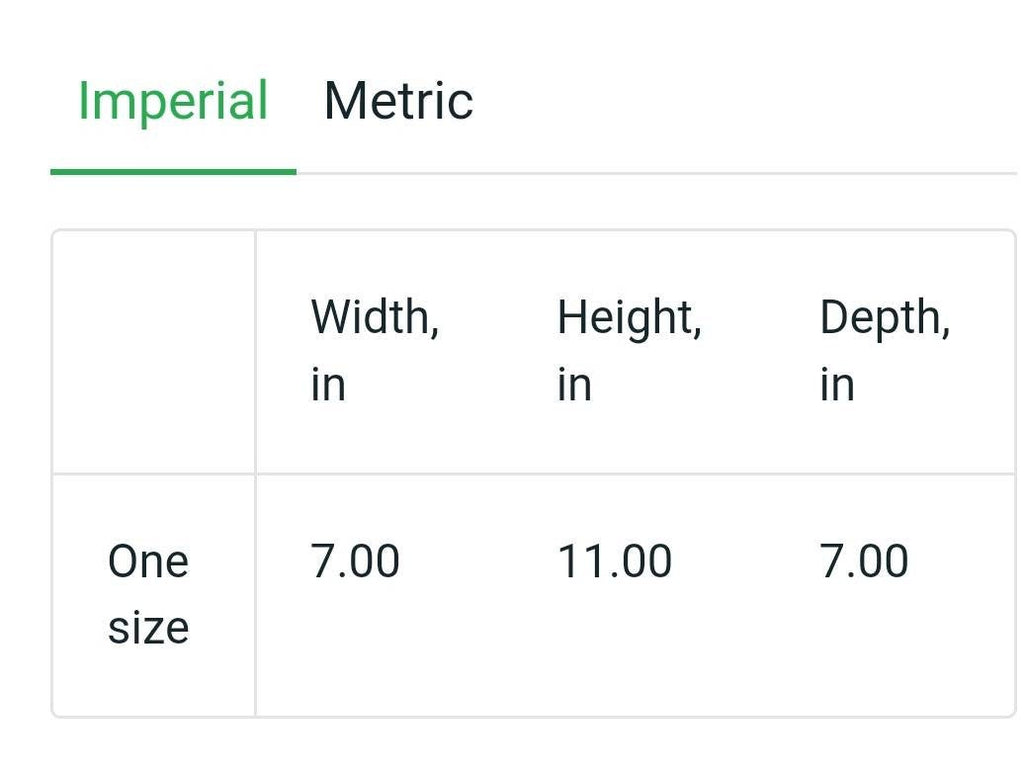Click the "Width, in" column header

coord(375,351)
